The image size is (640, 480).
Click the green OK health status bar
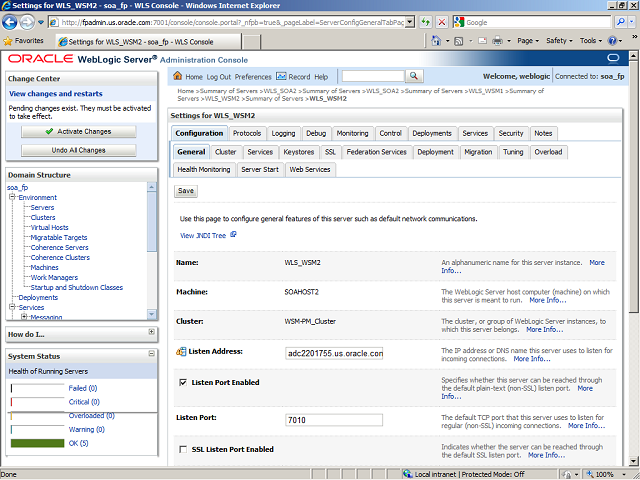pyautogui.click(x=37, y=443)
